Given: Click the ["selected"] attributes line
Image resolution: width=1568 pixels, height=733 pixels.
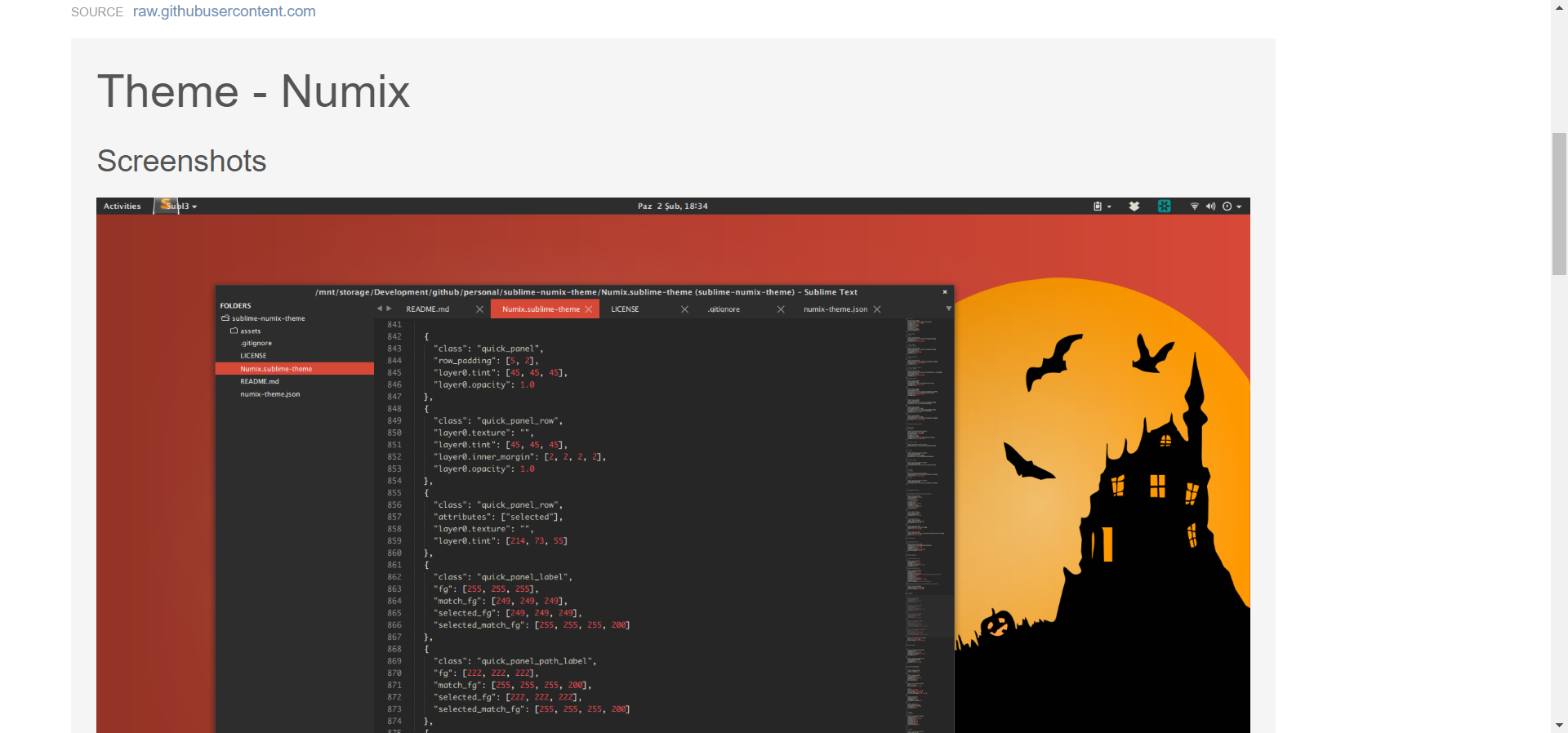Looking at the screenshot, I should (x=498, y=518).
